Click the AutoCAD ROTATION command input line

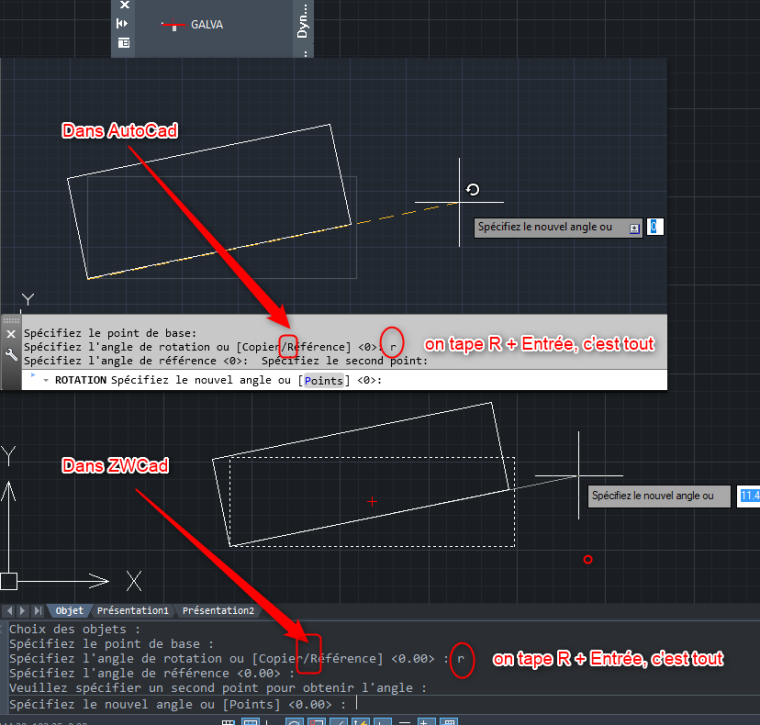coord(344,380)
